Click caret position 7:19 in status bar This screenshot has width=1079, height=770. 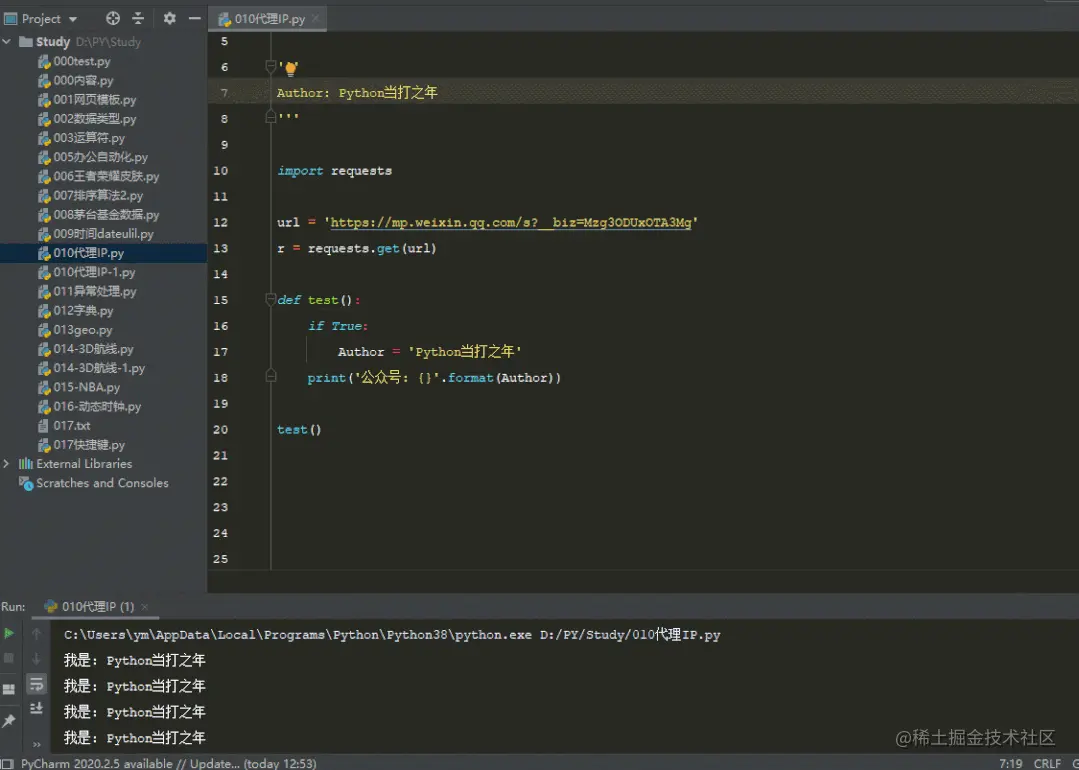[x=1010, y=763]
